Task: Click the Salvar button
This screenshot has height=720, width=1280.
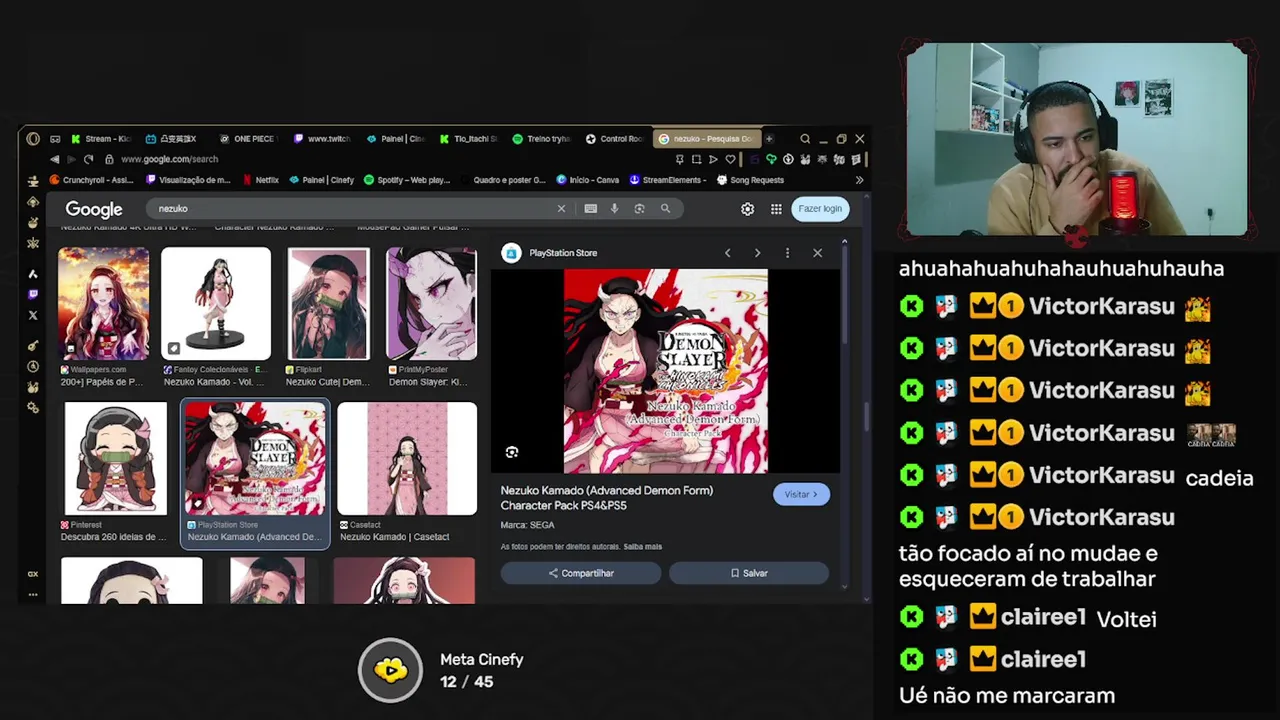Action: [749, 573]
